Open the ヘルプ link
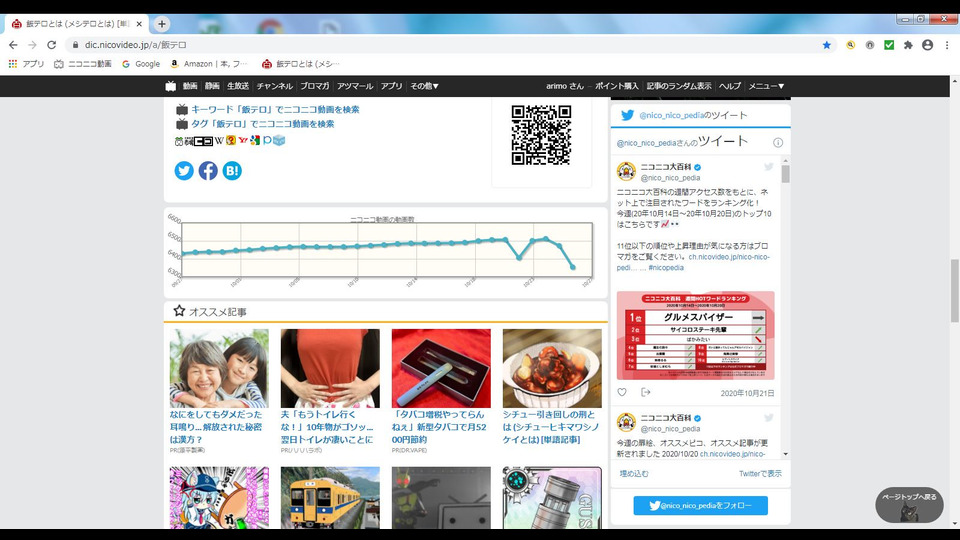This screenshot has height=540, width=960. 730,86
